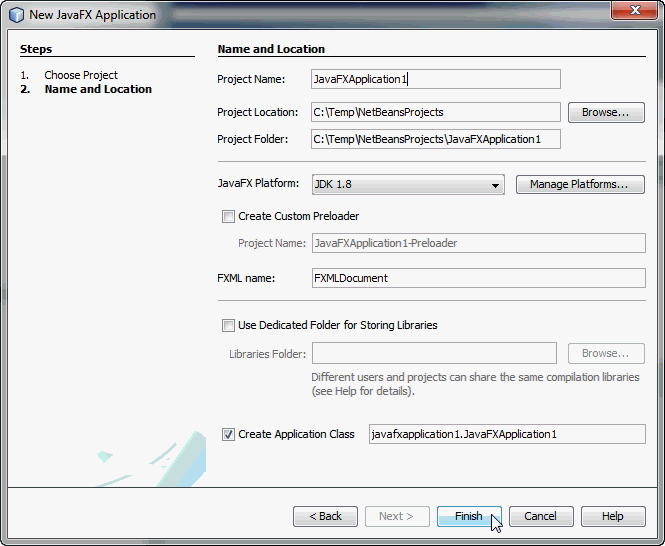The width and height of the screenshot is (665, 546).
Task: Focus the Project Name field with JavaFXApplication1
Action: pos(436,79)
